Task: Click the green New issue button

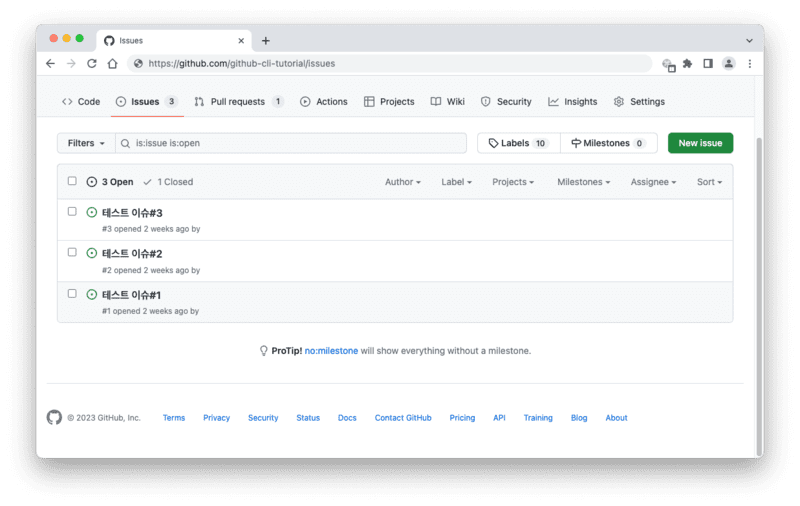Action: (700, 143)
